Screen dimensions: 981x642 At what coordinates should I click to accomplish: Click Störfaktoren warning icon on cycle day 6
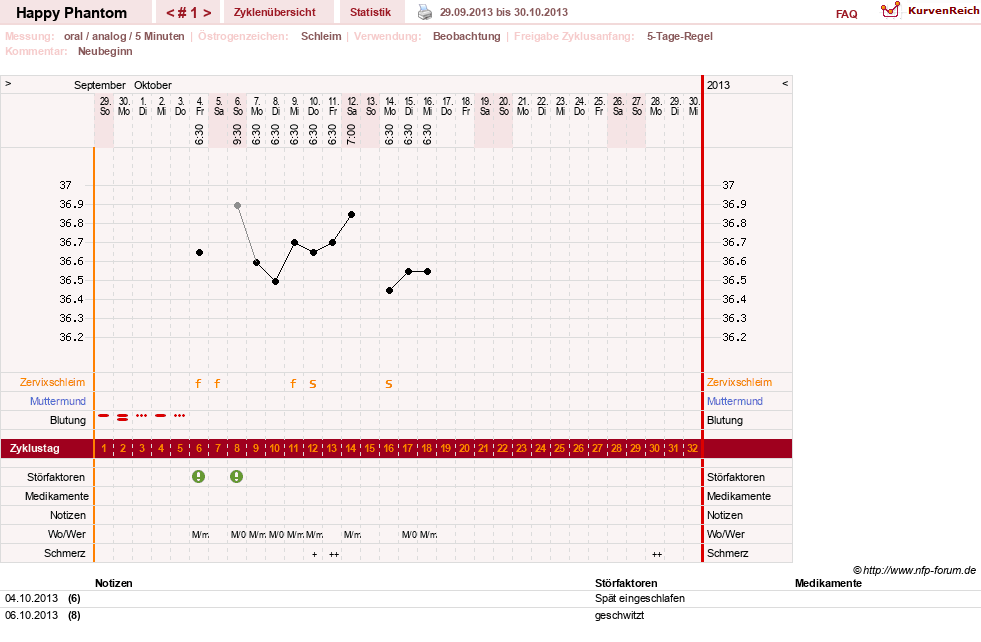pos(198,477)
